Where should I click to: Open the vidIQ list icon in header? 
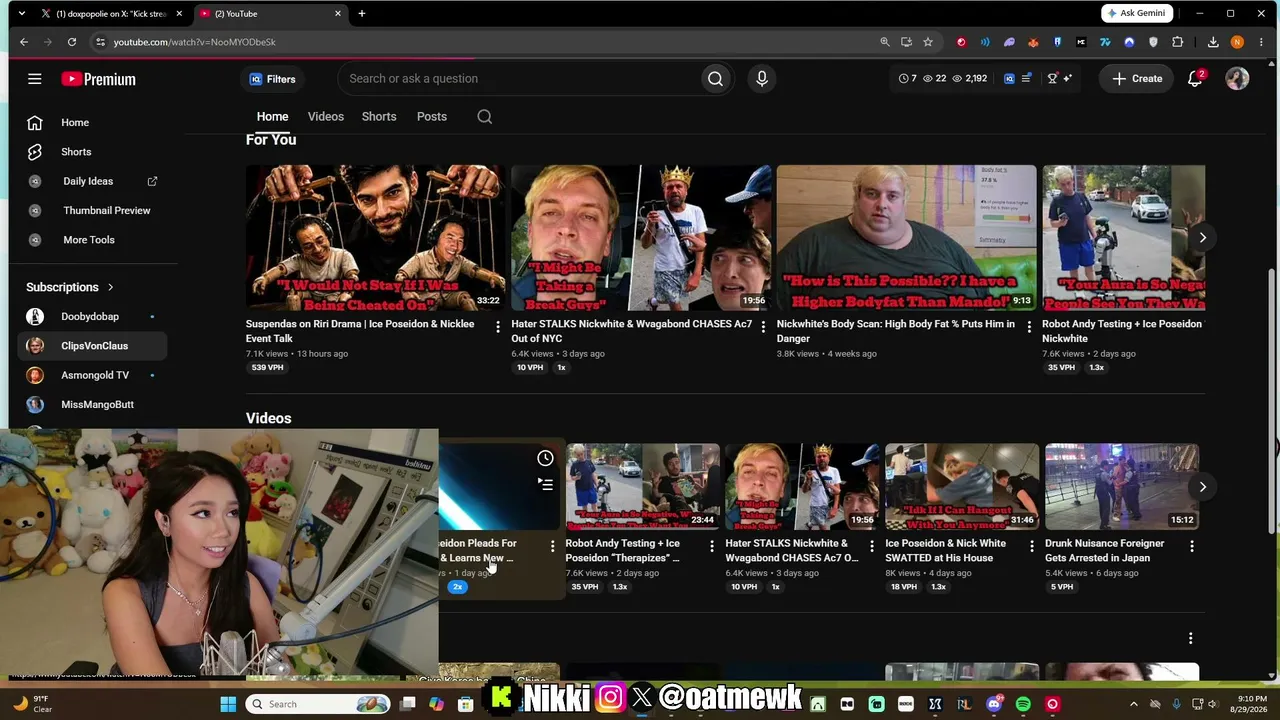[1026, 79]
